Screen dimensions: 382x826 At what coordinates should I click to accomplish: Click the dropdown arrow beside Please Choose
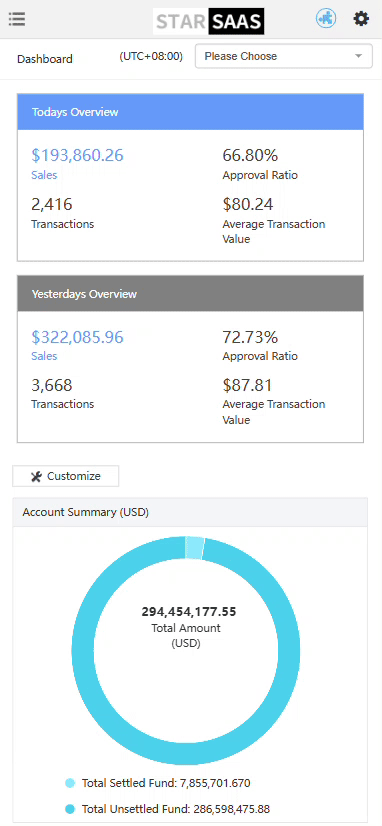pos(359,56)
